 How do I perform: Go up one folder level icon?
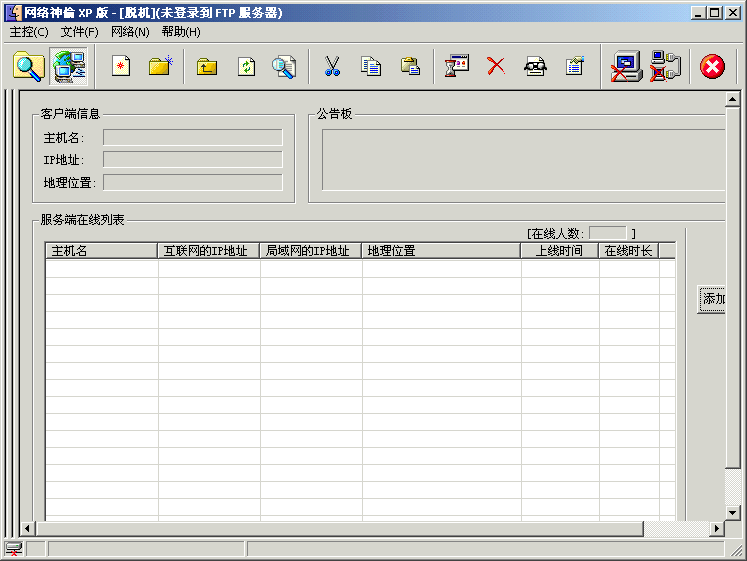207,67
